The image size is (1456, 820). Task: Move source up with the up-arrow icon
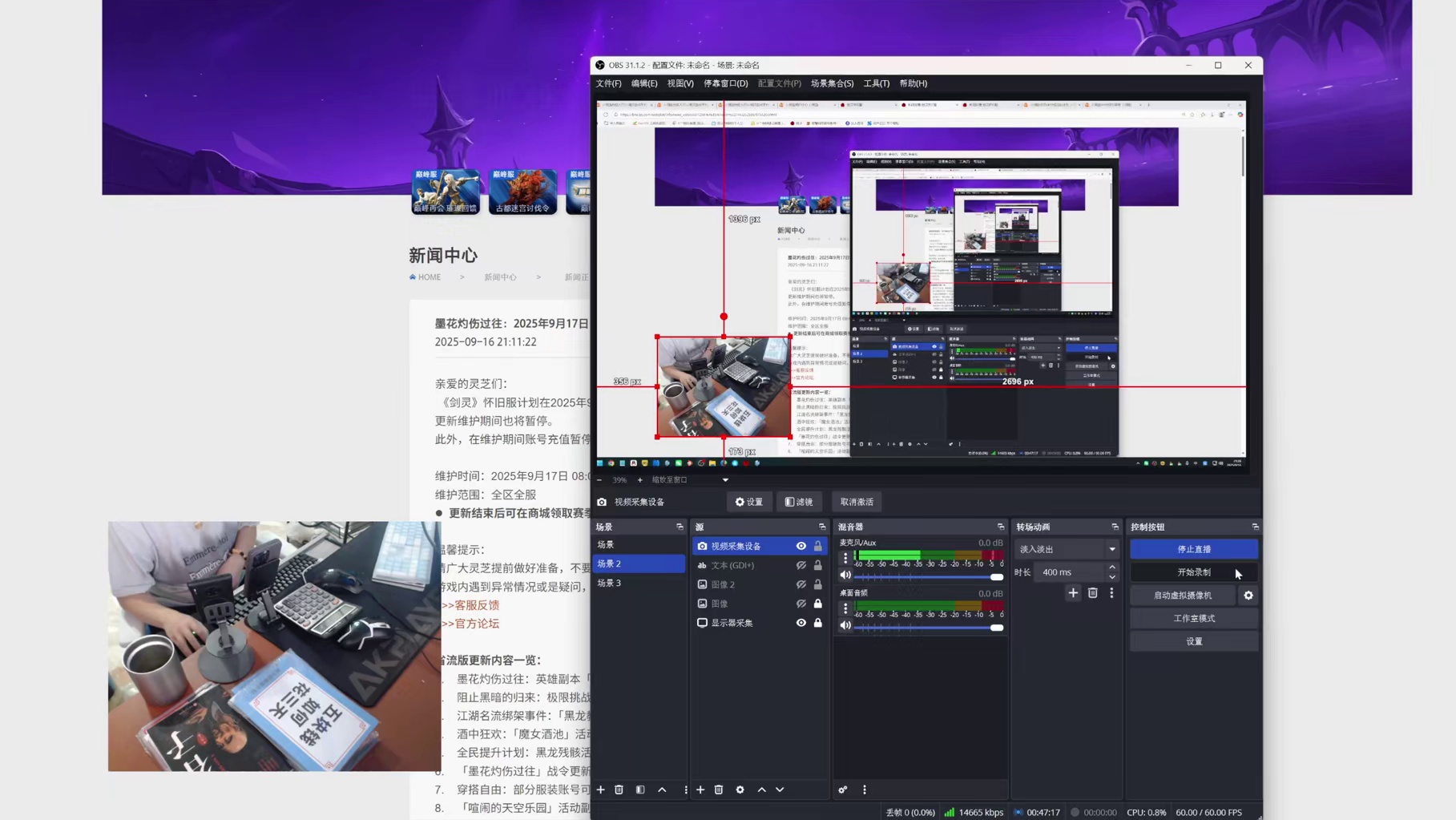coord(761,790)
